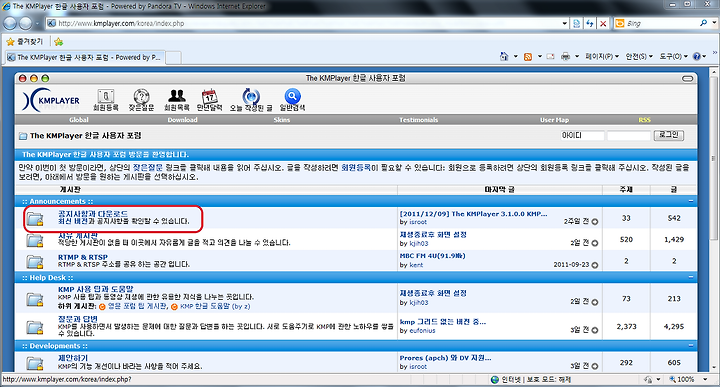View user kent profile link
This screenshot has height=387, width=720.
[x=416, y=265]
